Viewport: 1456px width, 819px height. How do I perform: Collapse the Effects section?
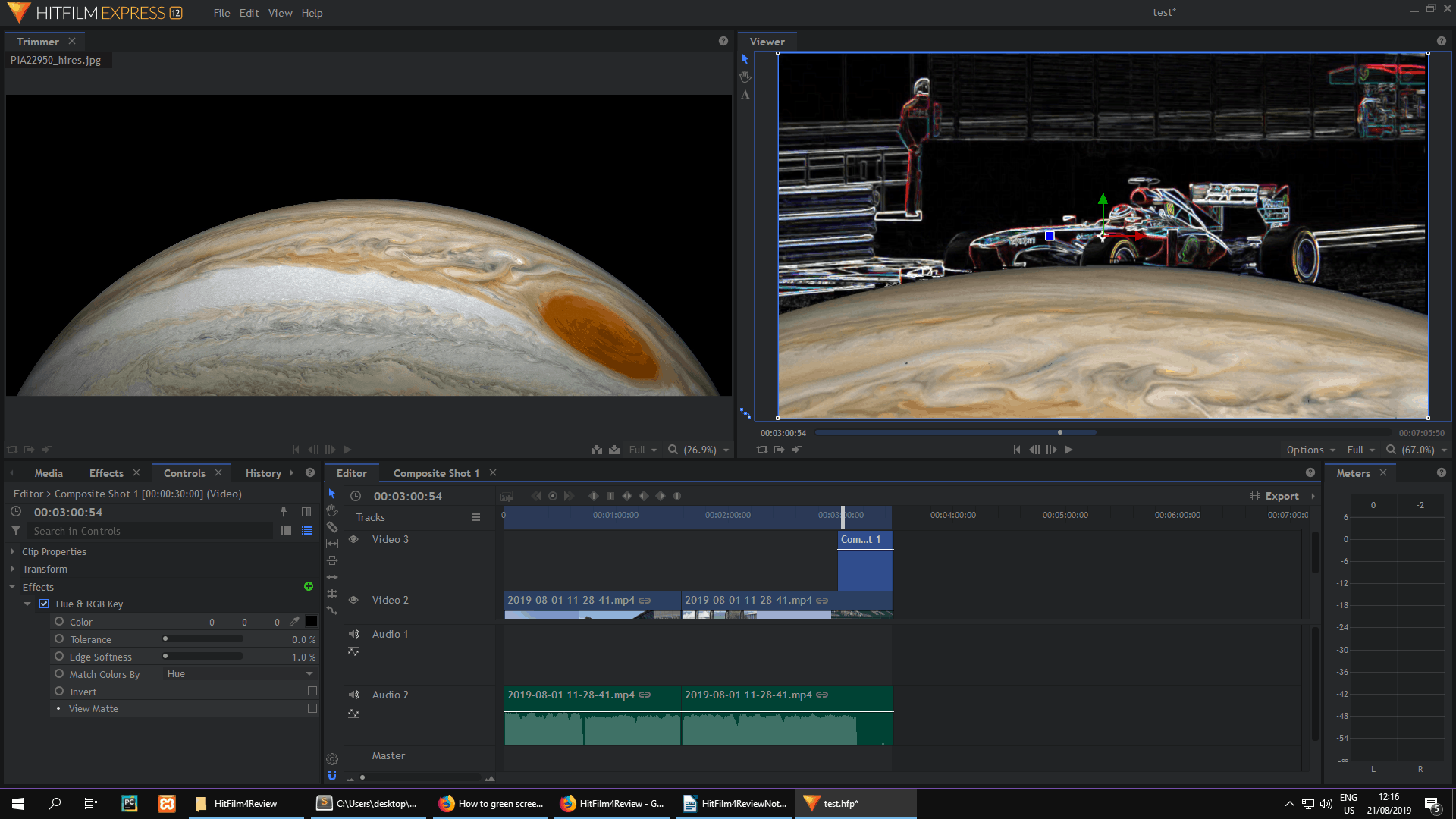pos(12,587)
